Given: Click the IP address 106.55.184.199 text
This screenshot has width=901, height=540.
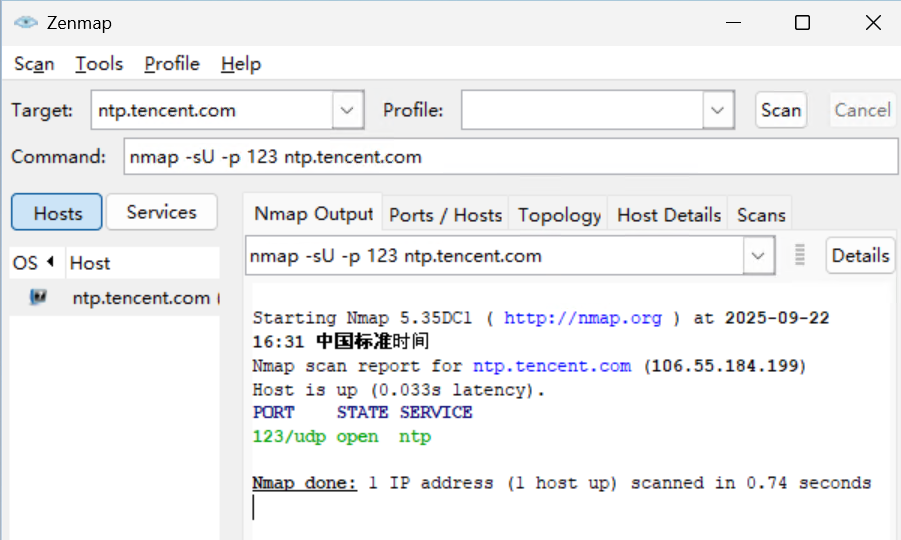Looking at the screenshot, I should coord(725,366).
